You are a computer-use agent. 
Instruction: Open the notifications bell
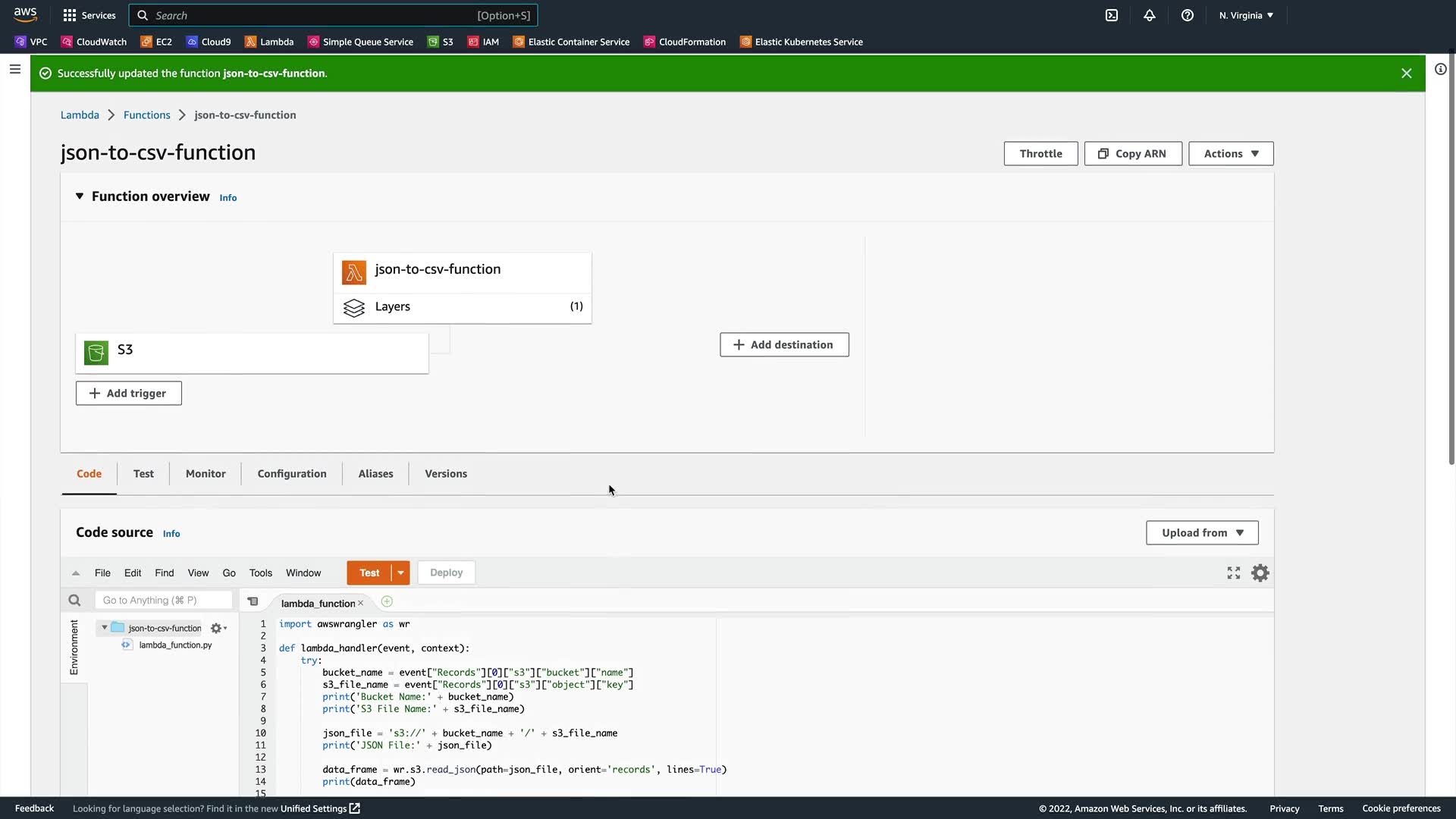click(x=1150, y=15)
